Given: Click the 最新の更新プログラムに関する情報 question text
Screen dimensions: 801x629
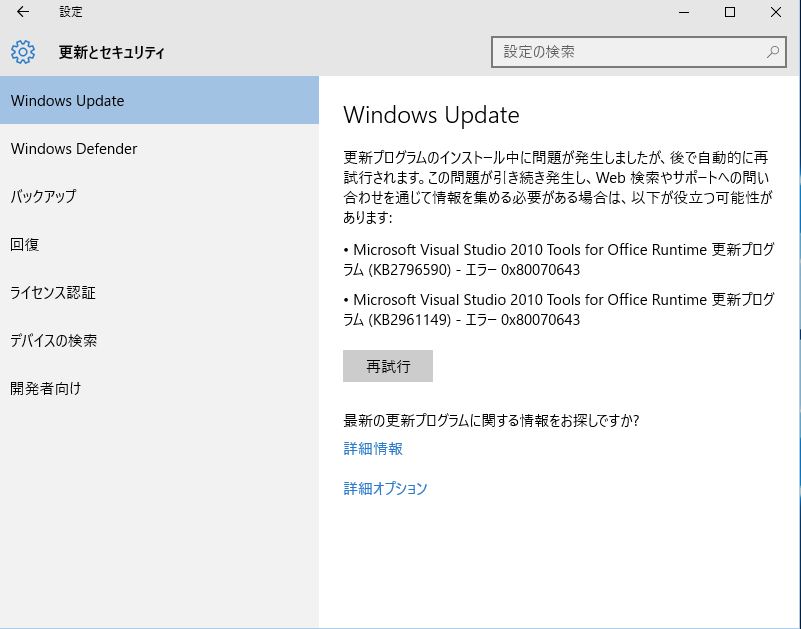Looking at the screenshot, I should tap(491, 421).
